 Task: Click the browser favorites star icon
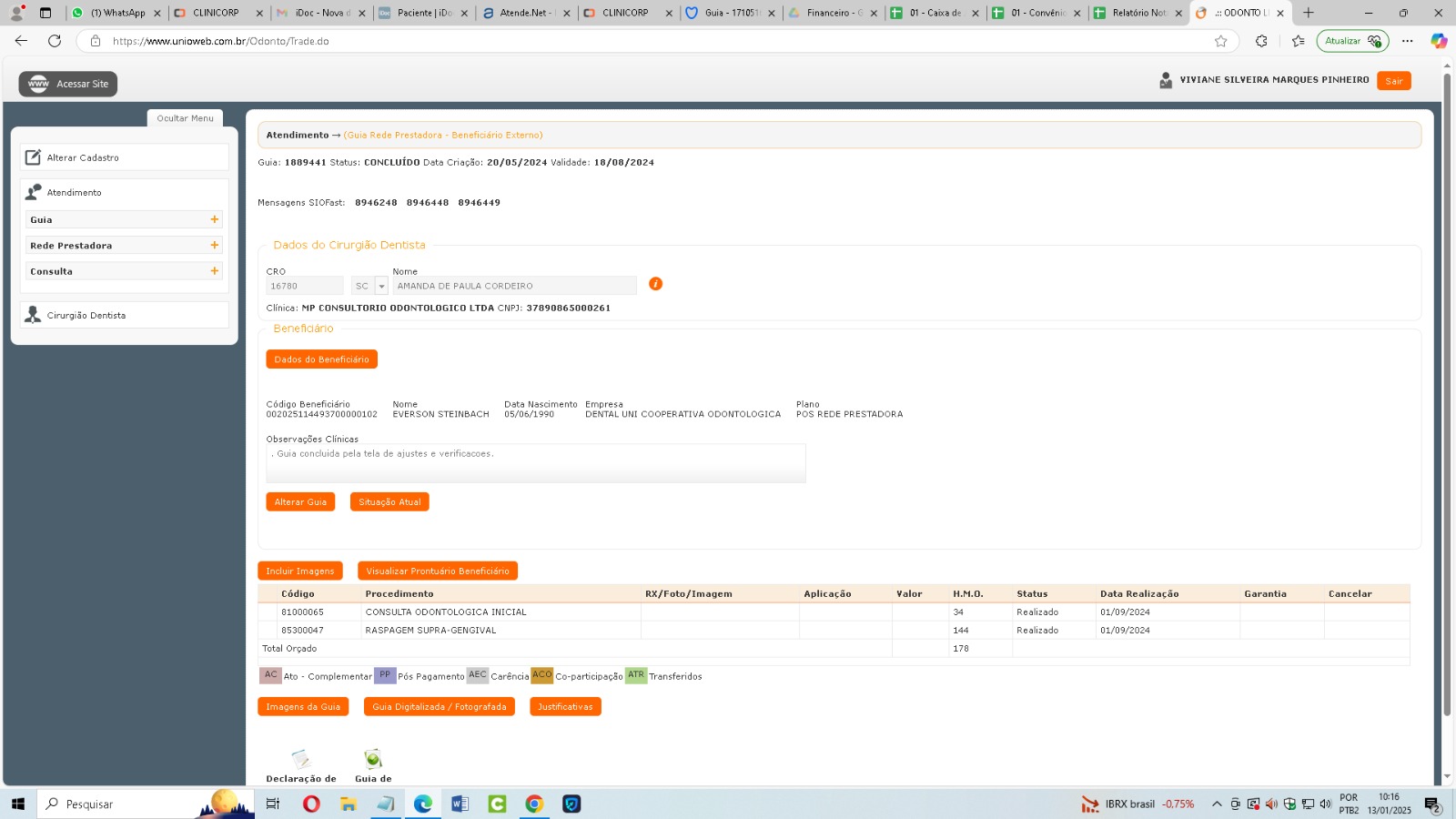[x=1220, y=41]
